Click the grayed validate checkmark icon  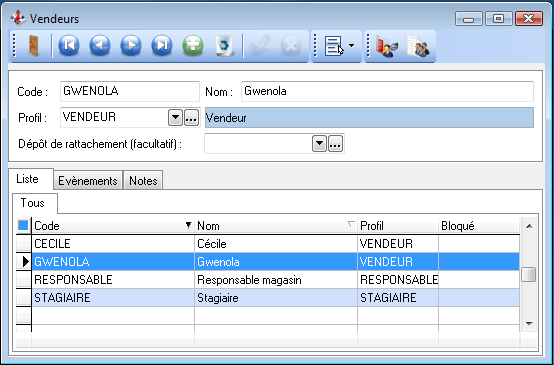[x=260, y=46]
